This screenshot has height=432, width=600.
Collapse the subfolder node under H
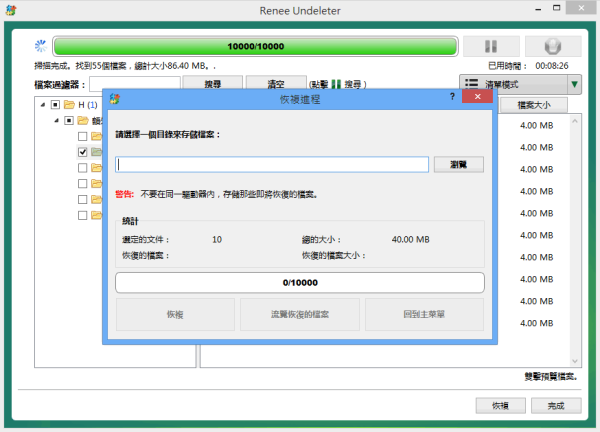(x=56, y=121)
